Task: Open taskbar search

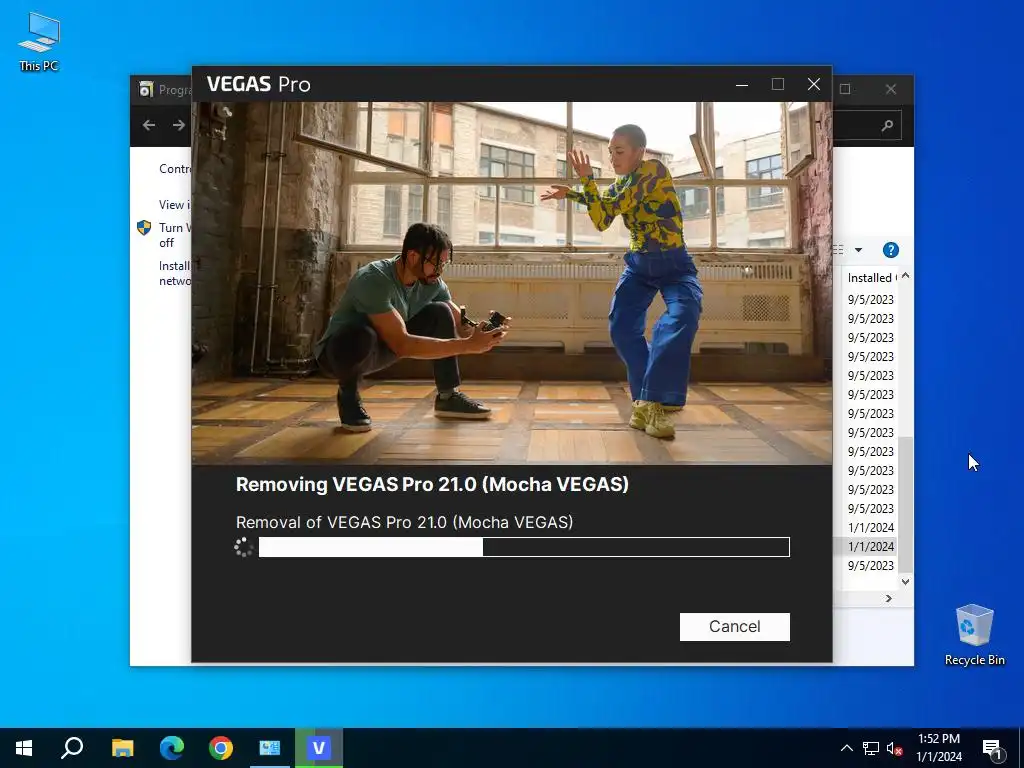Action: coord(72,748)
